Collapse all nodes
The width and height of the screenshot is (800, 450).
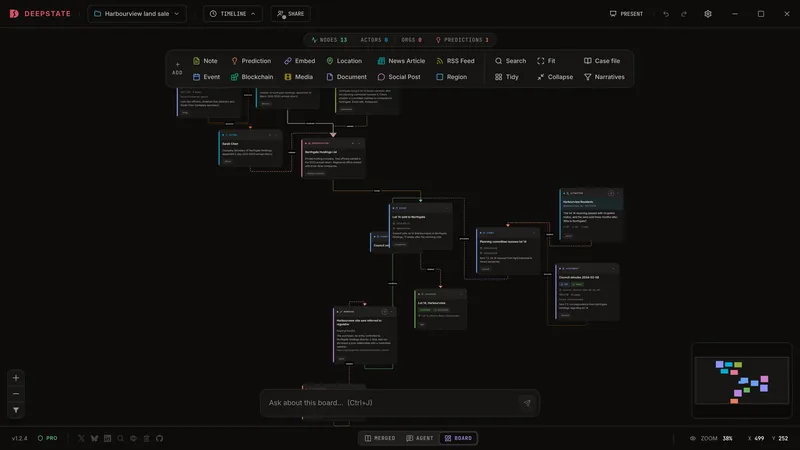click(555, 77)
